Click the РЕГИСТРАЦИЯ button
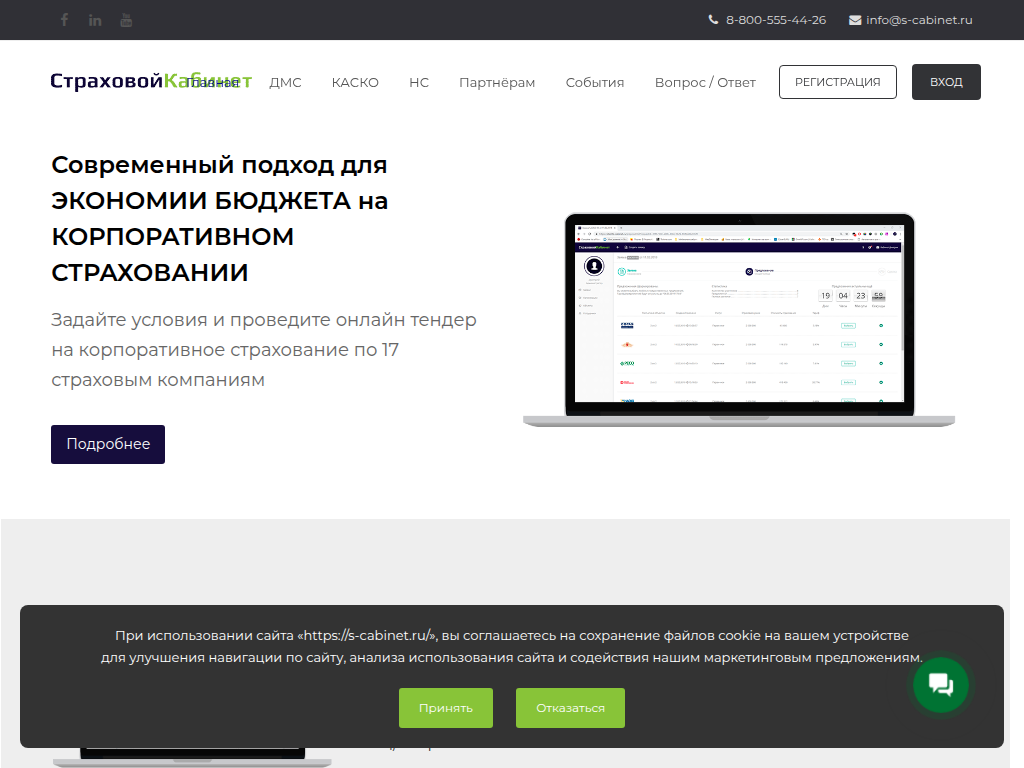Viewport: 1024px width, 768px height. pos(838,82)
